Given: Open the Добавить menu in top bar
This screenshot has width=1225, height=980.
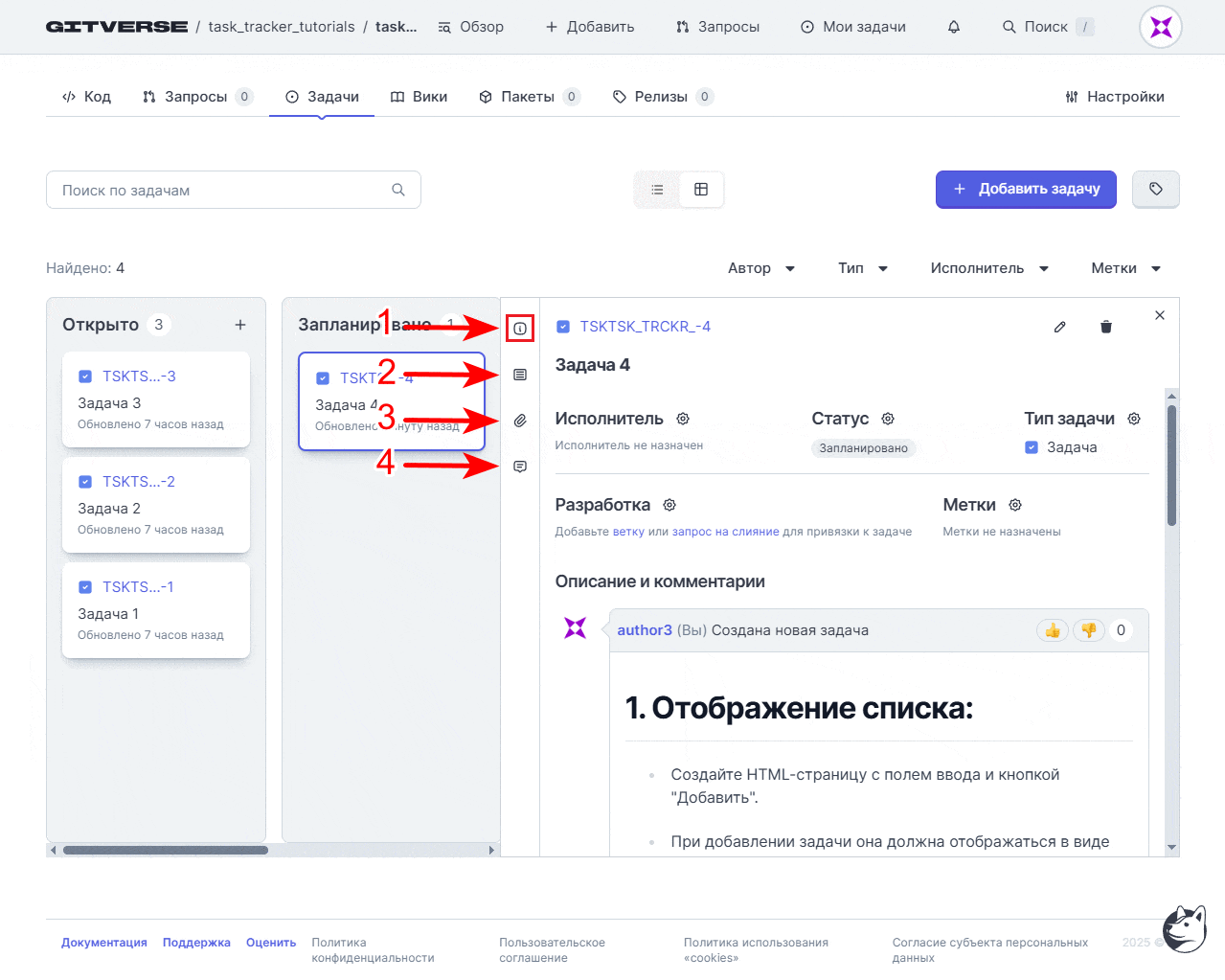Looking at the screenshot, I should [x=589, y=27].
